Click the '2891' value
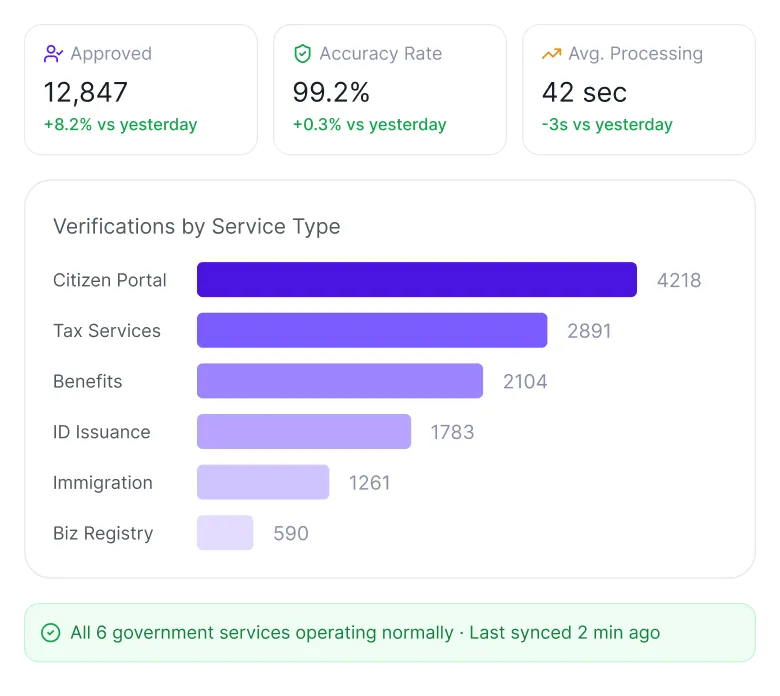 tap(589, 331)
